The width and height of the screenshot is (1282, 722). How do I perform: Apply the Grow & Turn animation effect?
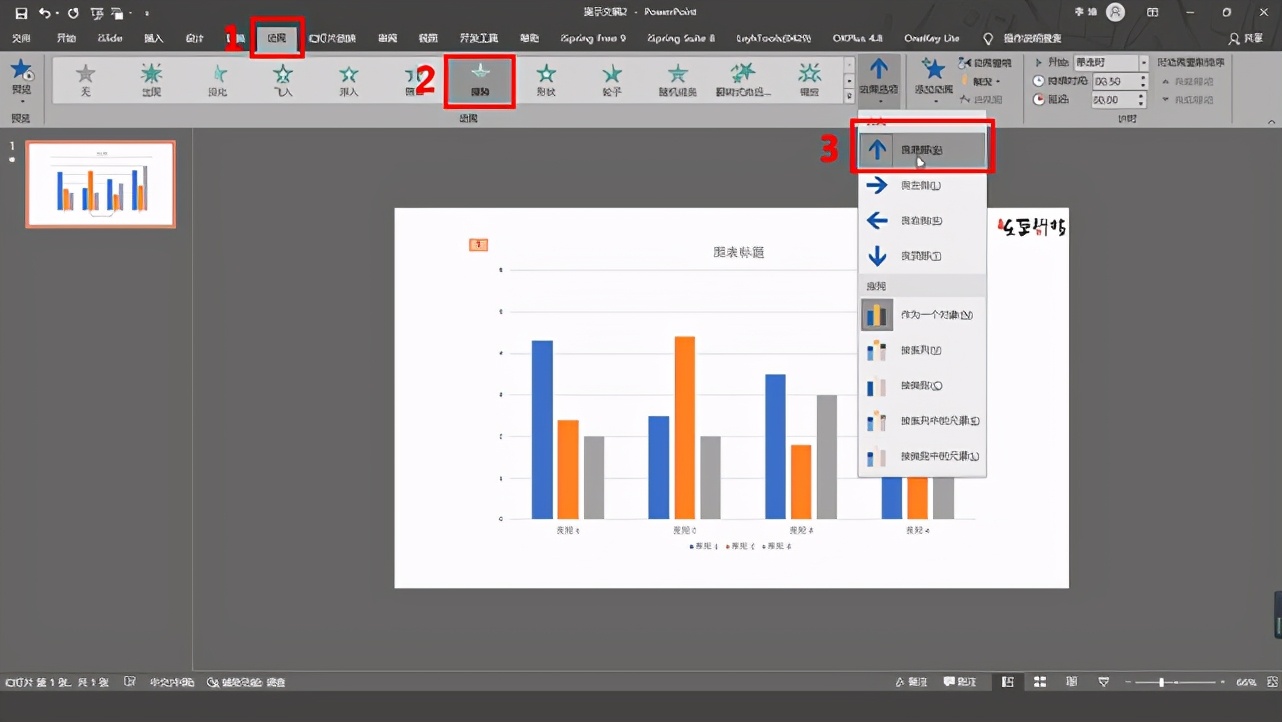tap(743, 79)
